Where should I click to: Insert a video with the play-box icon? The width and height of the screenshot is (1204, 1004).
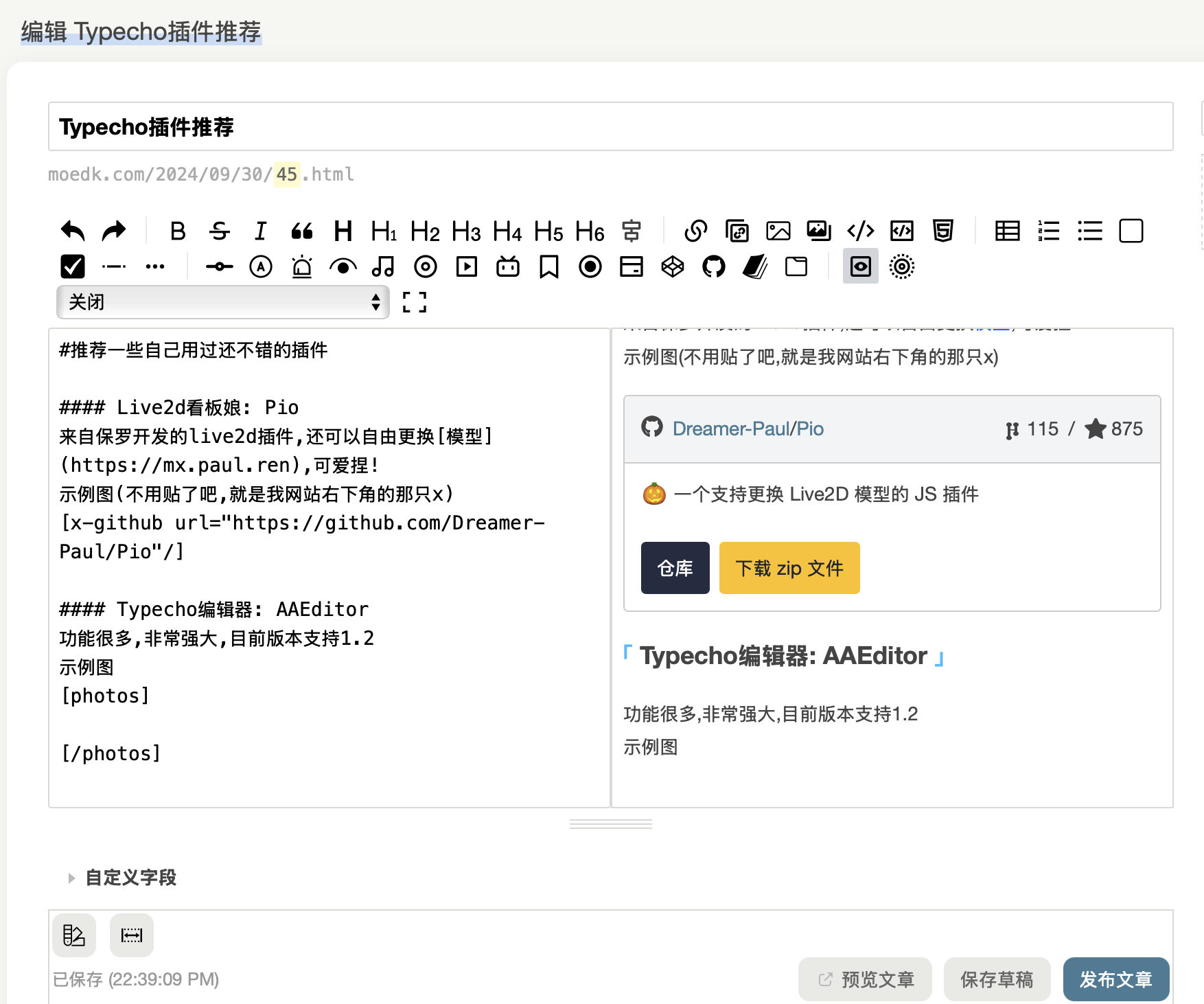pos(467,266)
